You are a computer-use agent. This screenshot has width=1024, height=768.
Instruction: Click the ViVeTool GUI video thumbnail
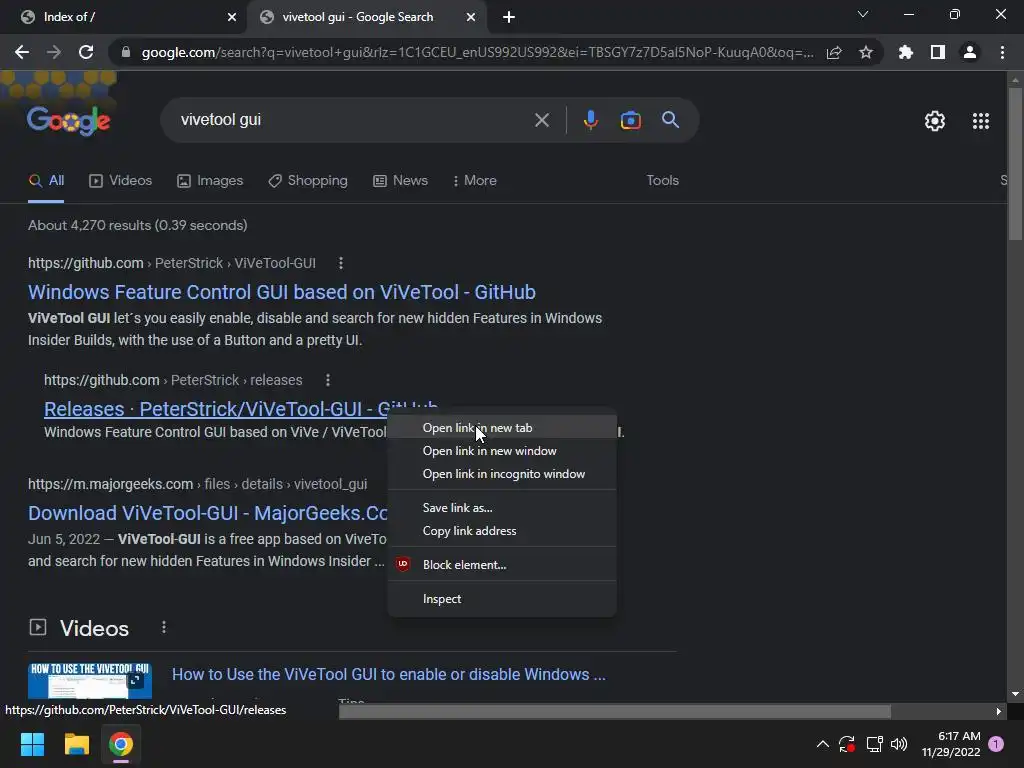point(90,680)
